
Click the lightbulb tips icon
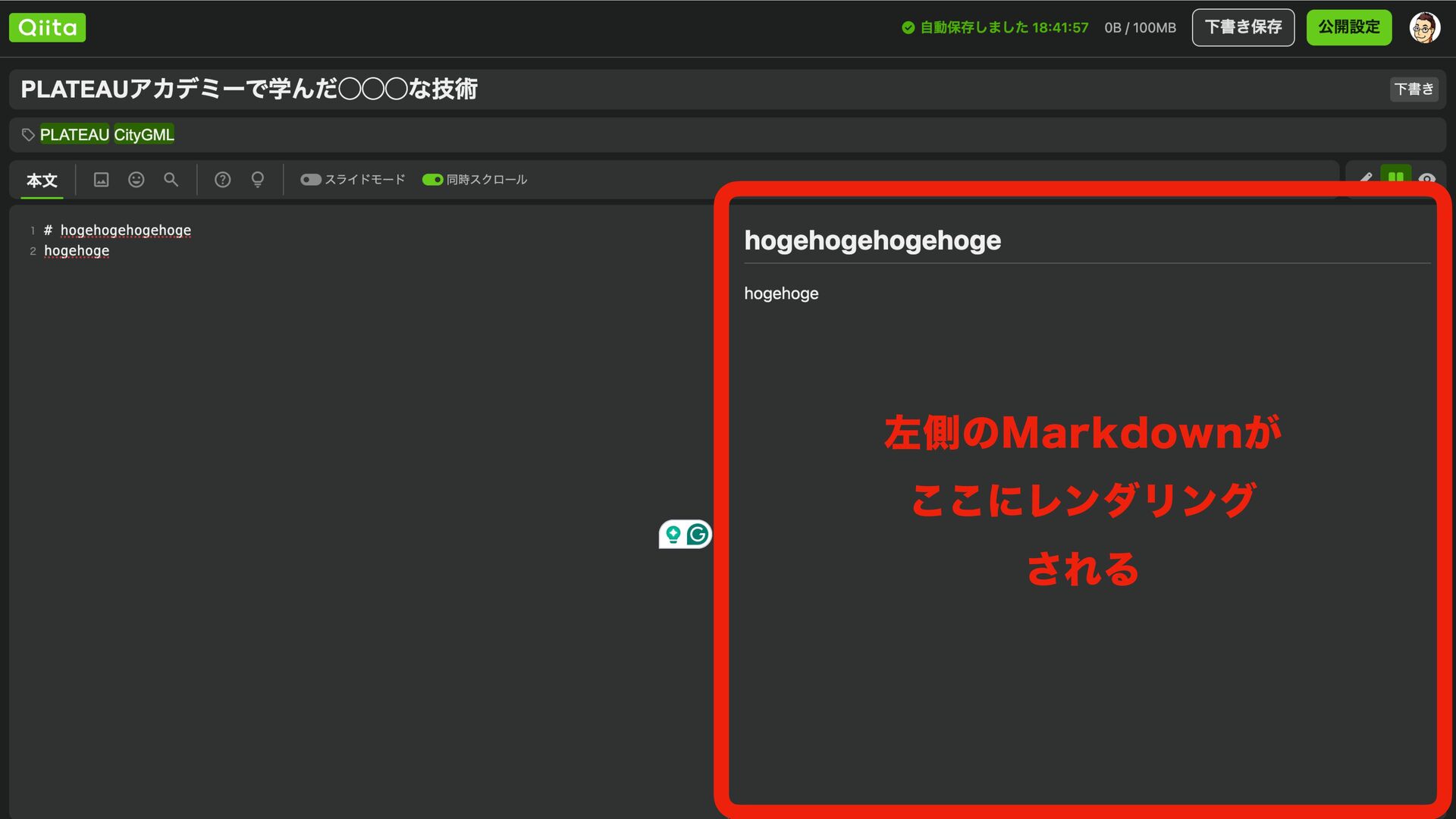[x=258, y=180]
